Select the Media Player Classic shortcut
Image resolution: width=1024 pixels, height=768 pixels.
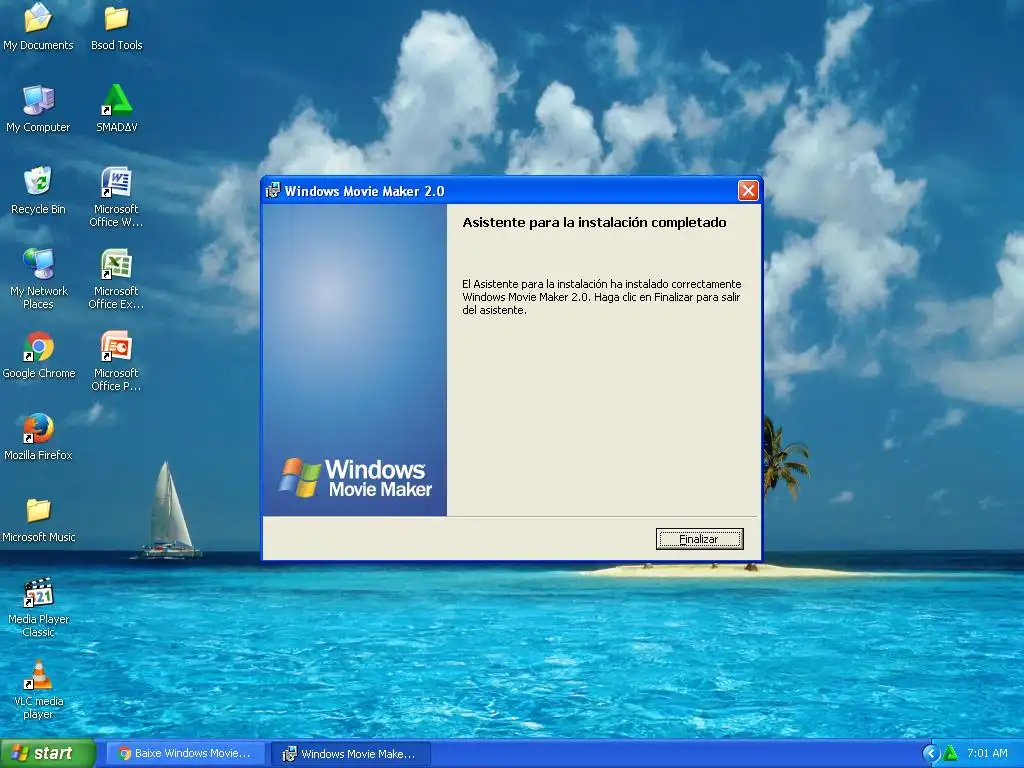(39, 607)
